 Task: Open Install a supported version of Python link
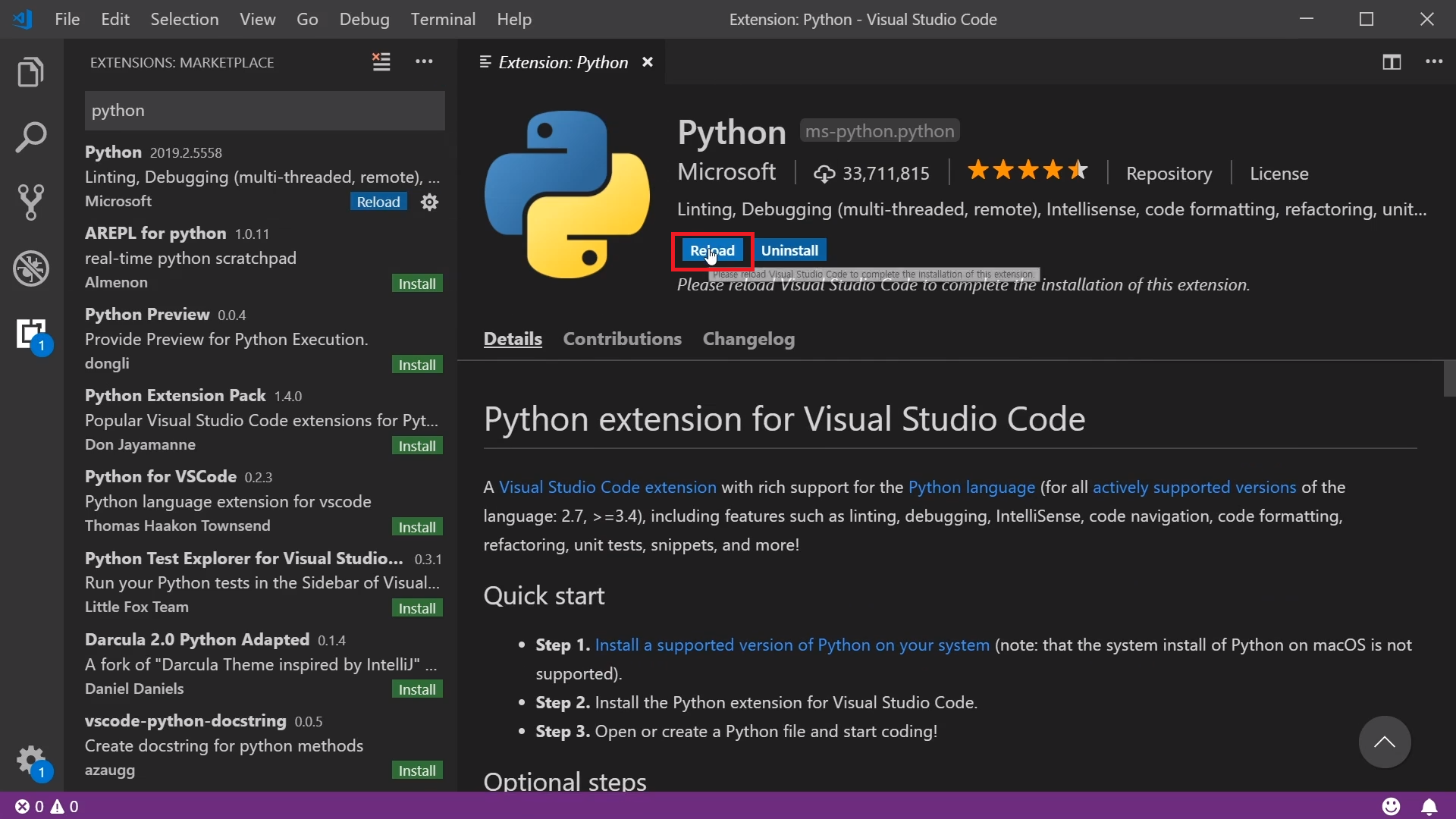pyautogui.click(x=792, y=645)
